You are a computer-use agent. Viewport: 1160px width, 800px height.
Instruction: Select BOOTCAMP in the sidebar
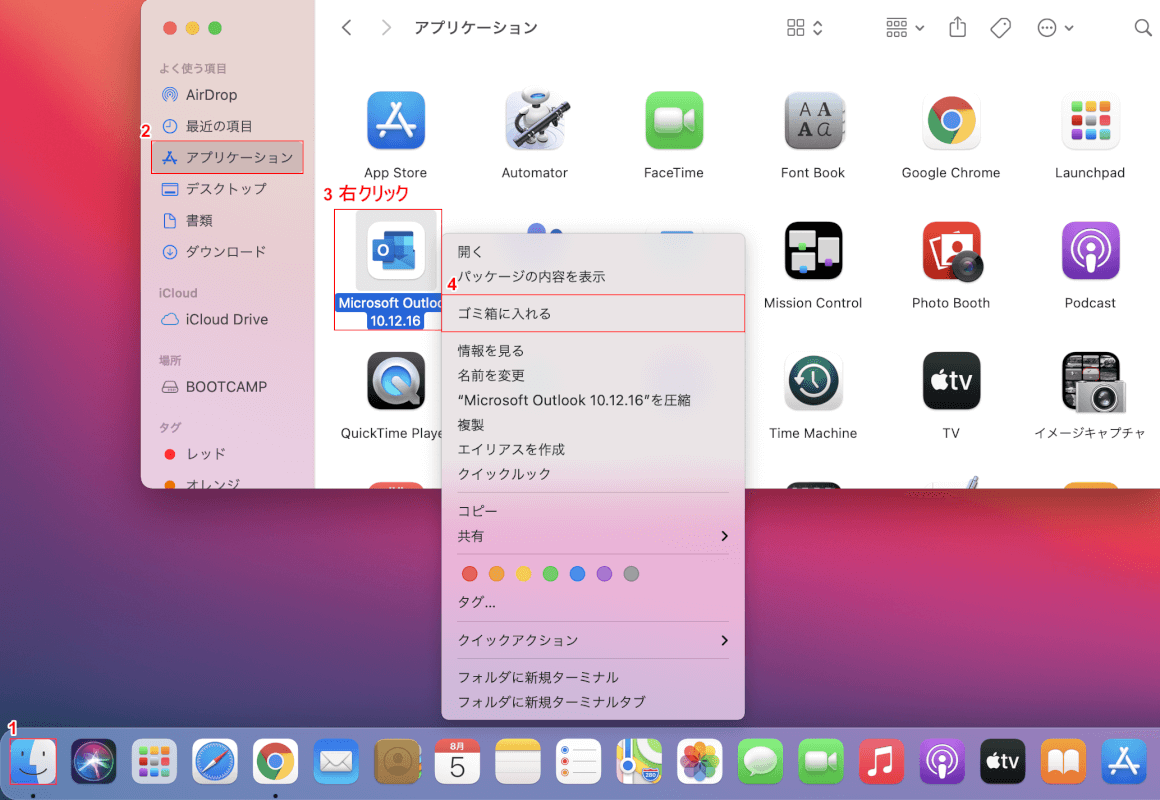pyautogui.click(x=228, y=387)
